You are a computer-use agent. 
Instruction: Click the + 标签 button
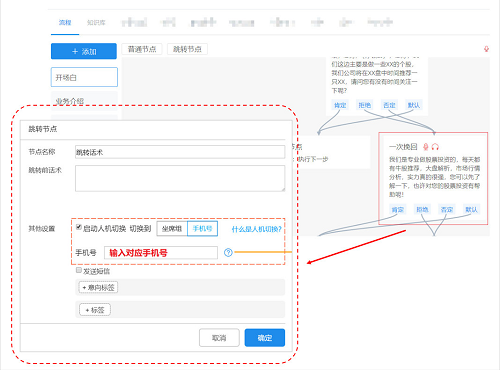(x=95, y=310)
